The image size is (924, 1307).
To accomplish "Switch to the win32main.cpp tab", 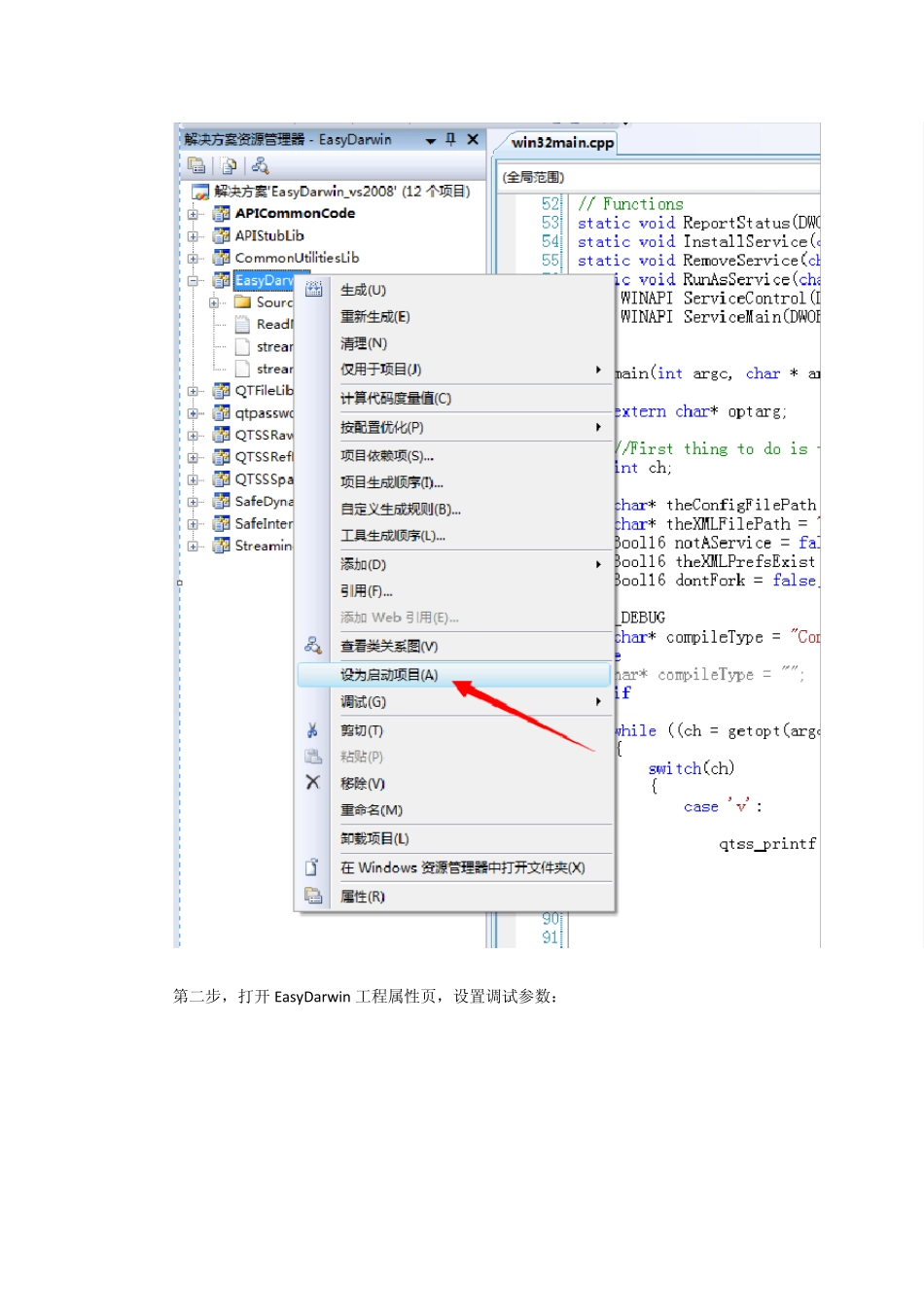I will pos(562,143).
